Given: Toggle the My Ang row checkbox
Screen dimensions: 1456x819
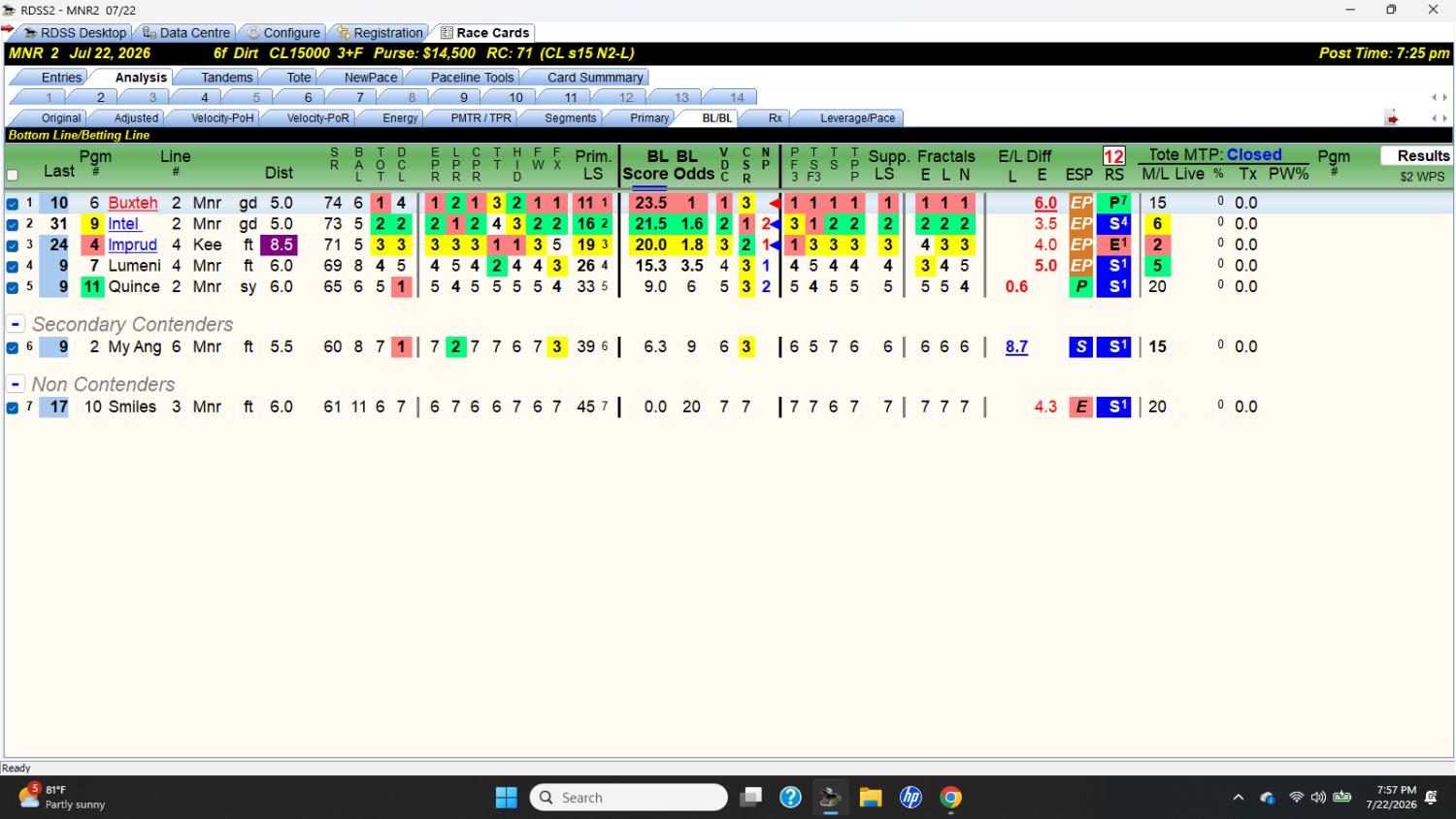Looking at the screenshot, I should tap(13, 347).
